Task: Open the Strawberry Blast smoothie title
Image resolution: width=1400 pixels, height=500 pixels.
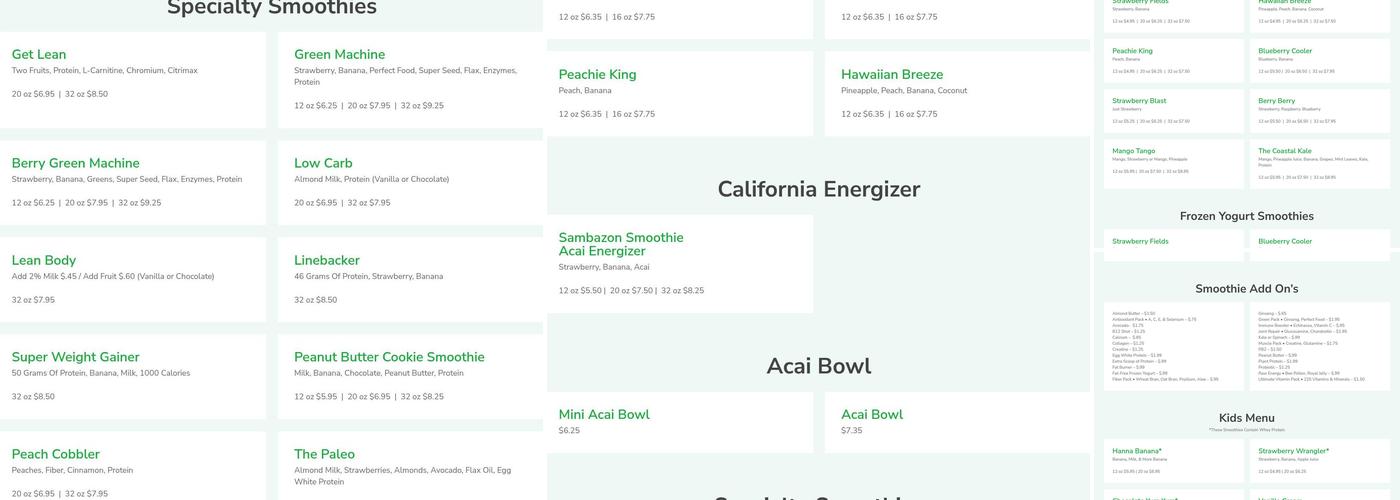Action: click(1139, 101)
